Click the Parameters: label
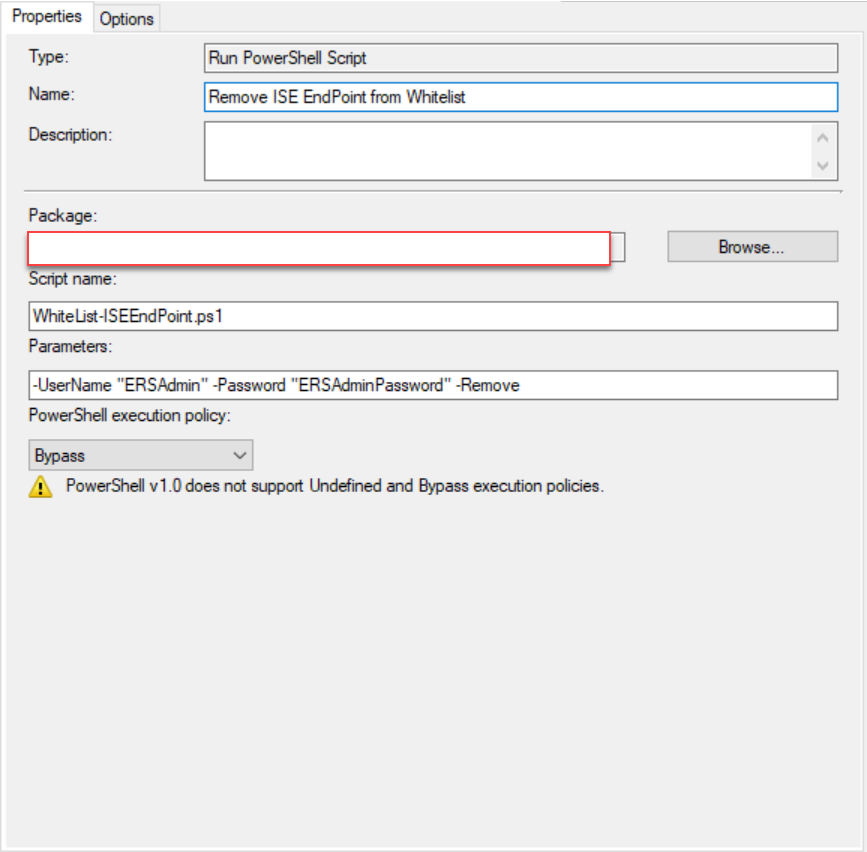 pyautogui.click(x=70, y=346)
